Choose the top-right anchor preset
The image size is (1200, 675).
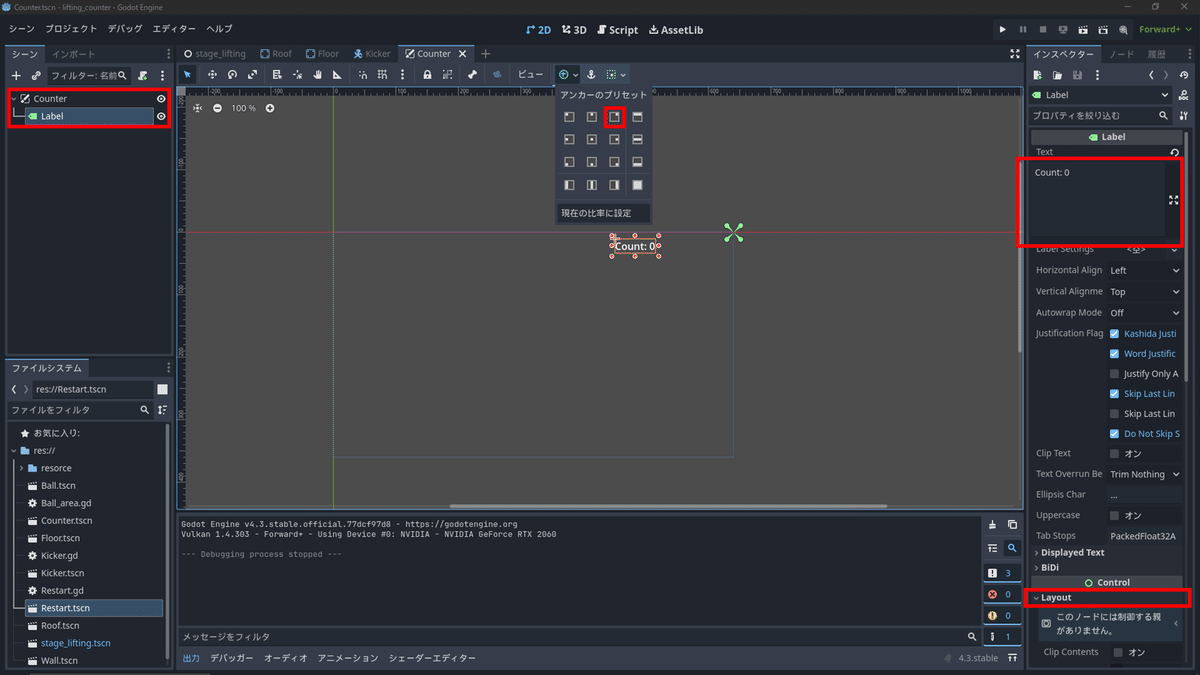coord(614,116)
